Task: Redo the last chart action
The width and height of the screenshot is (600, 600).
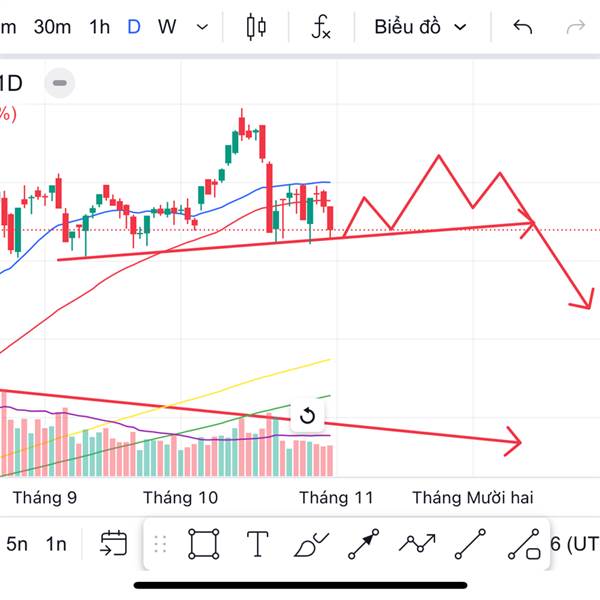Action: click(x=575, y=27)
